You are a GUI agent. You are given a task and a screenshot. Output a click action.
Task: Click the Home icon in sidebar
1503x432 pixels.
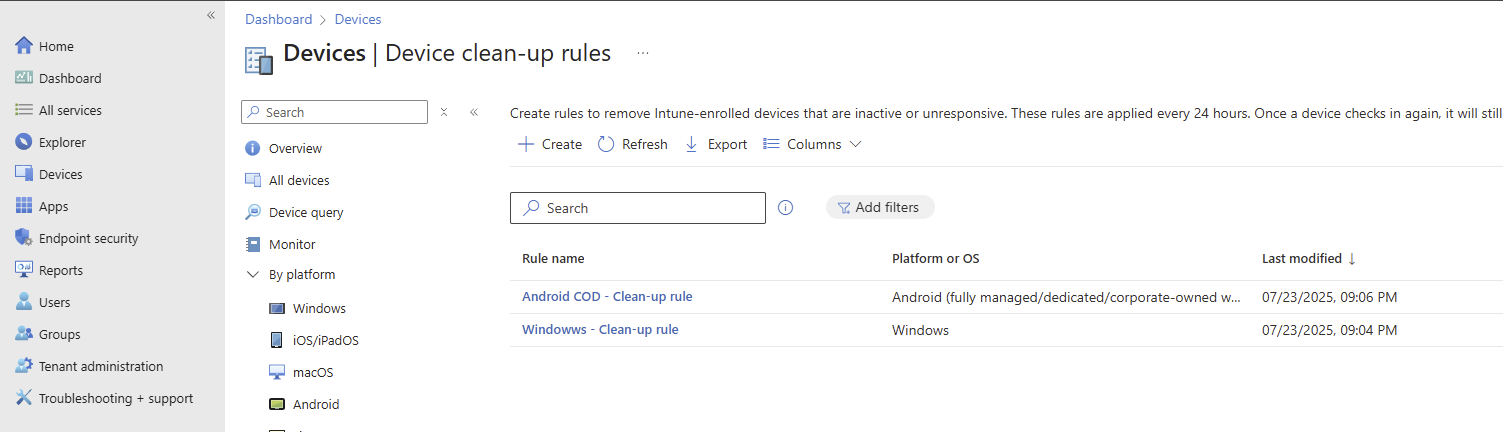[24, 46]
